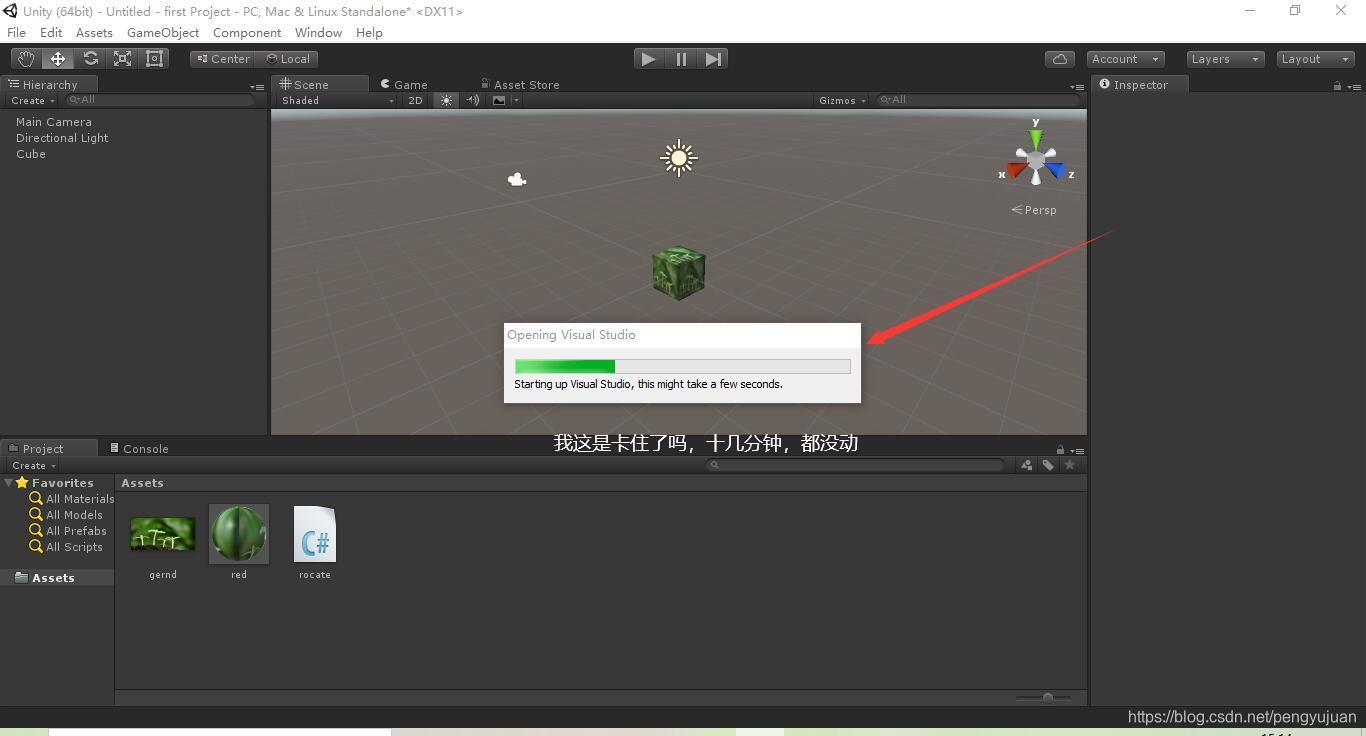Toggle scene lighting sun icon
1366x736 pixels.
tap(446, 100)
